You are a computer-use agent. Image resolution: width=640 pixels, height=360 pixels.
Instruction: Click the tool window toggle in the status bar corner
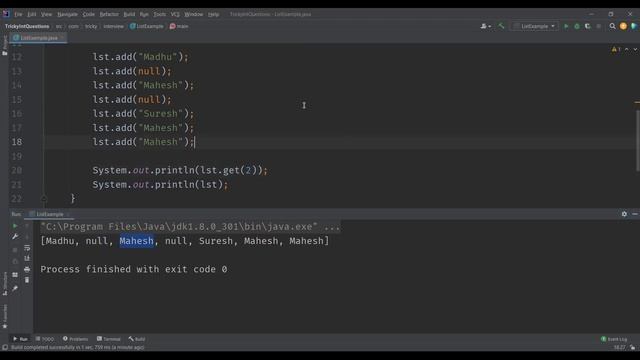click(x=5, y=347)
